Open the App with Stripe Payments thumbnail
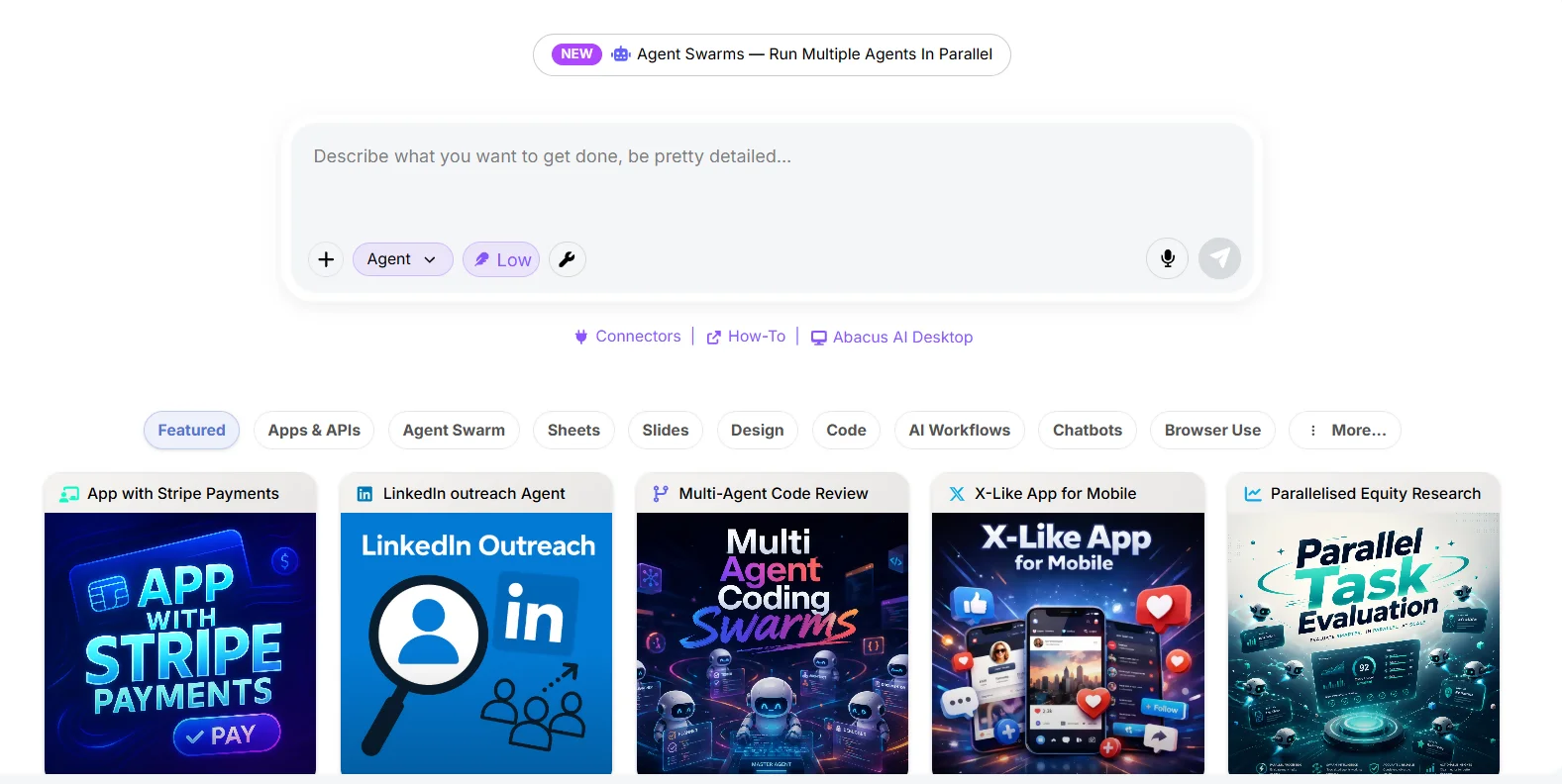The image size is (1562, 784). click(180, 643)
